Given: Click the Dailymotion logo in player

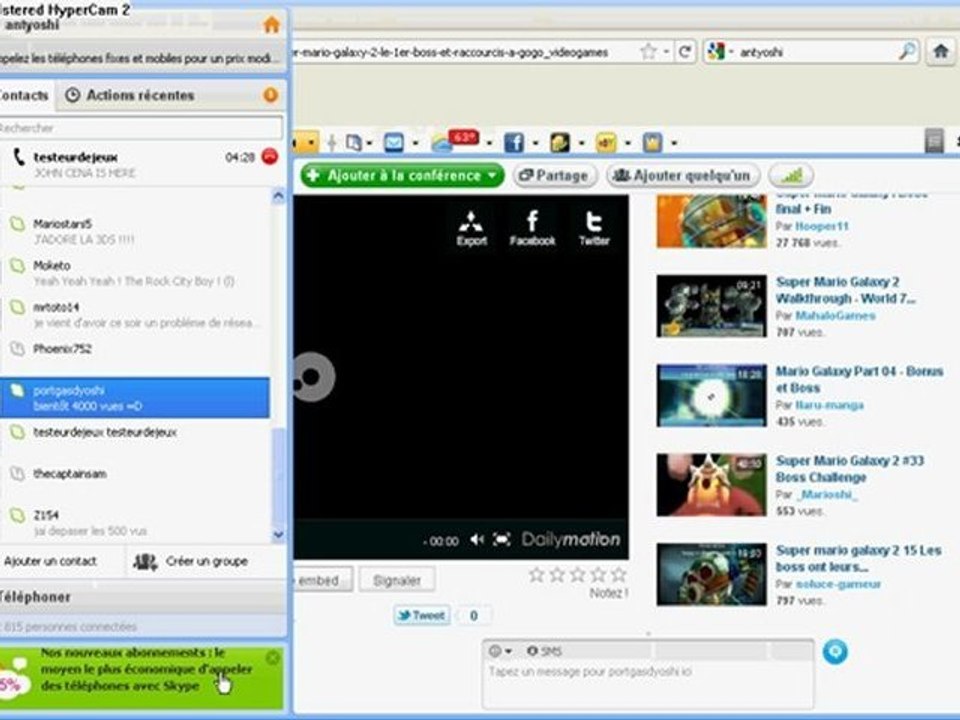Looking at the screenshot, I should [571, 539].
